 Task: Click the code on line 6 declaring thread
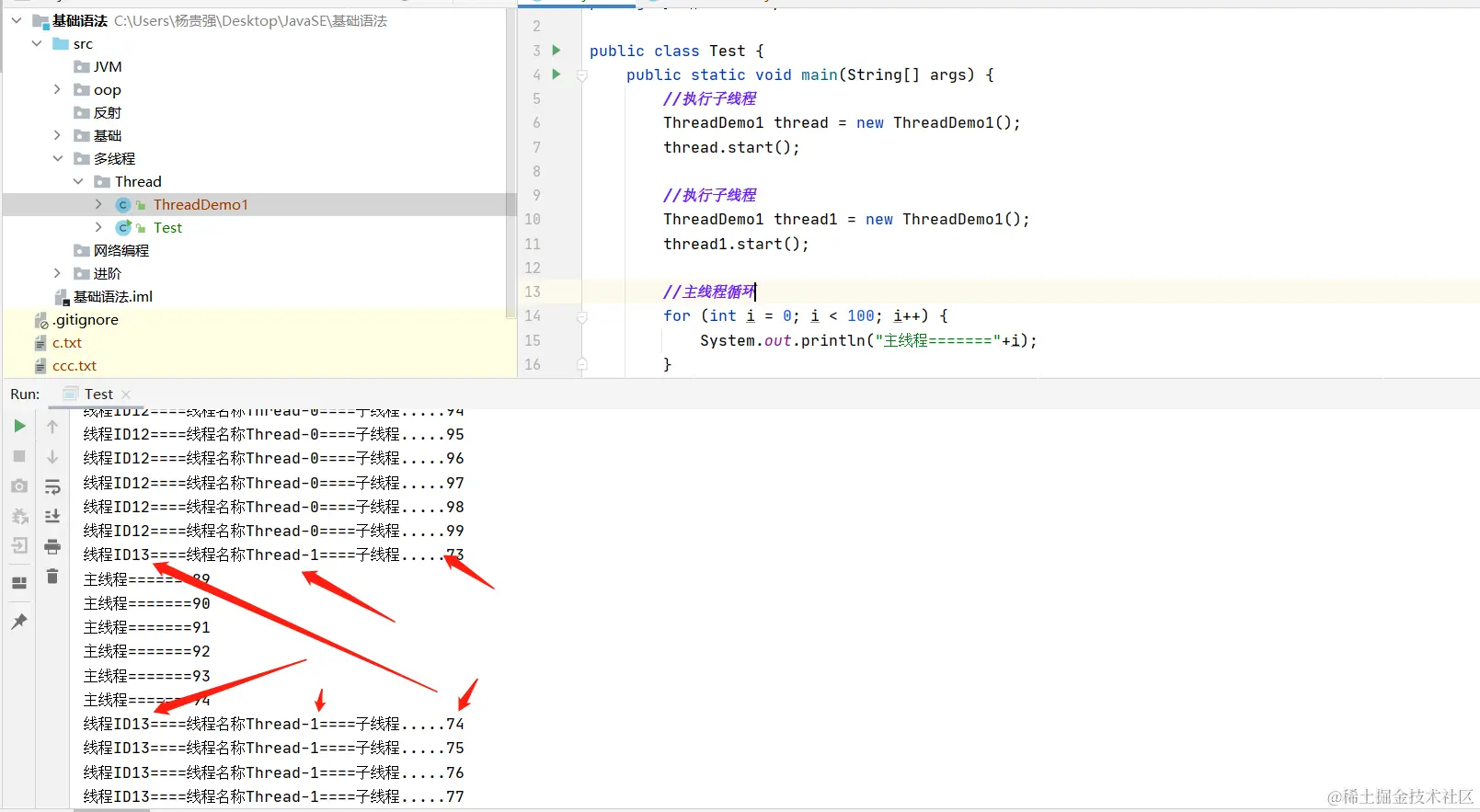[x=842, y=122]
